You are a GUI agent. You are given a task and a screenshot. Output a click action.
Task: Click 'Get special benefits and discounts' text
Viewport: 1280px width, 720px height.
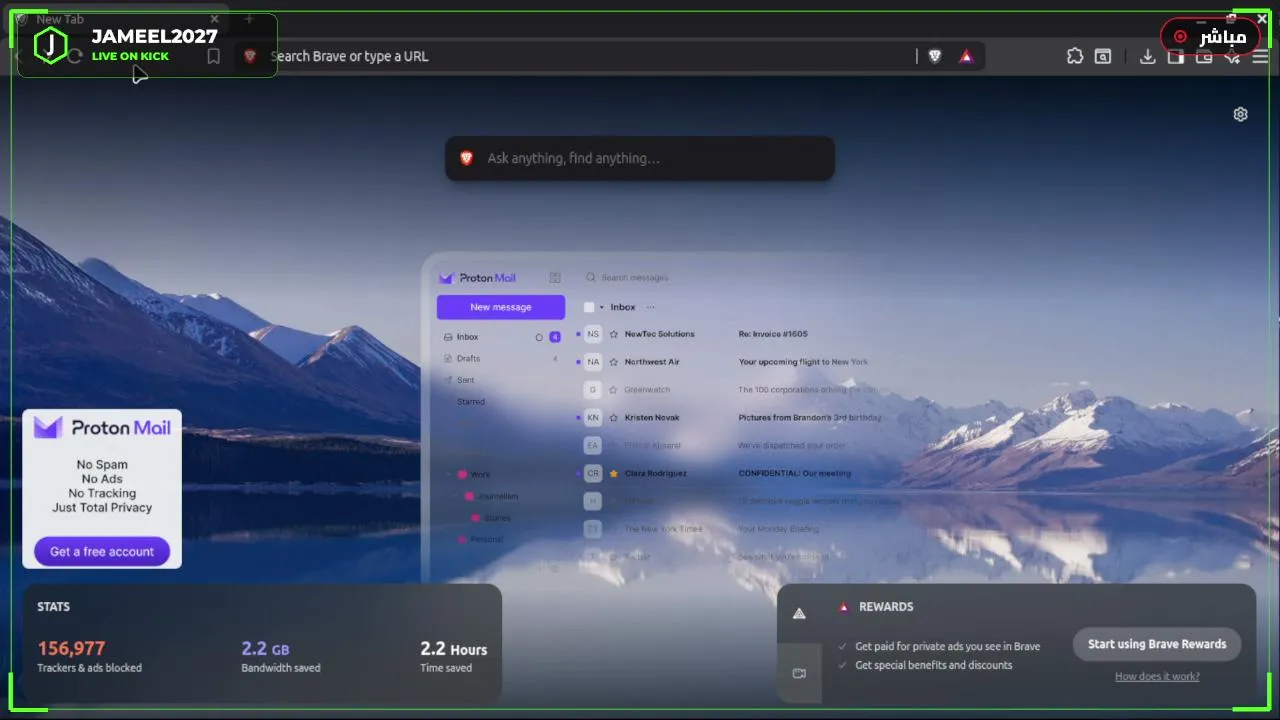[934, 665]
